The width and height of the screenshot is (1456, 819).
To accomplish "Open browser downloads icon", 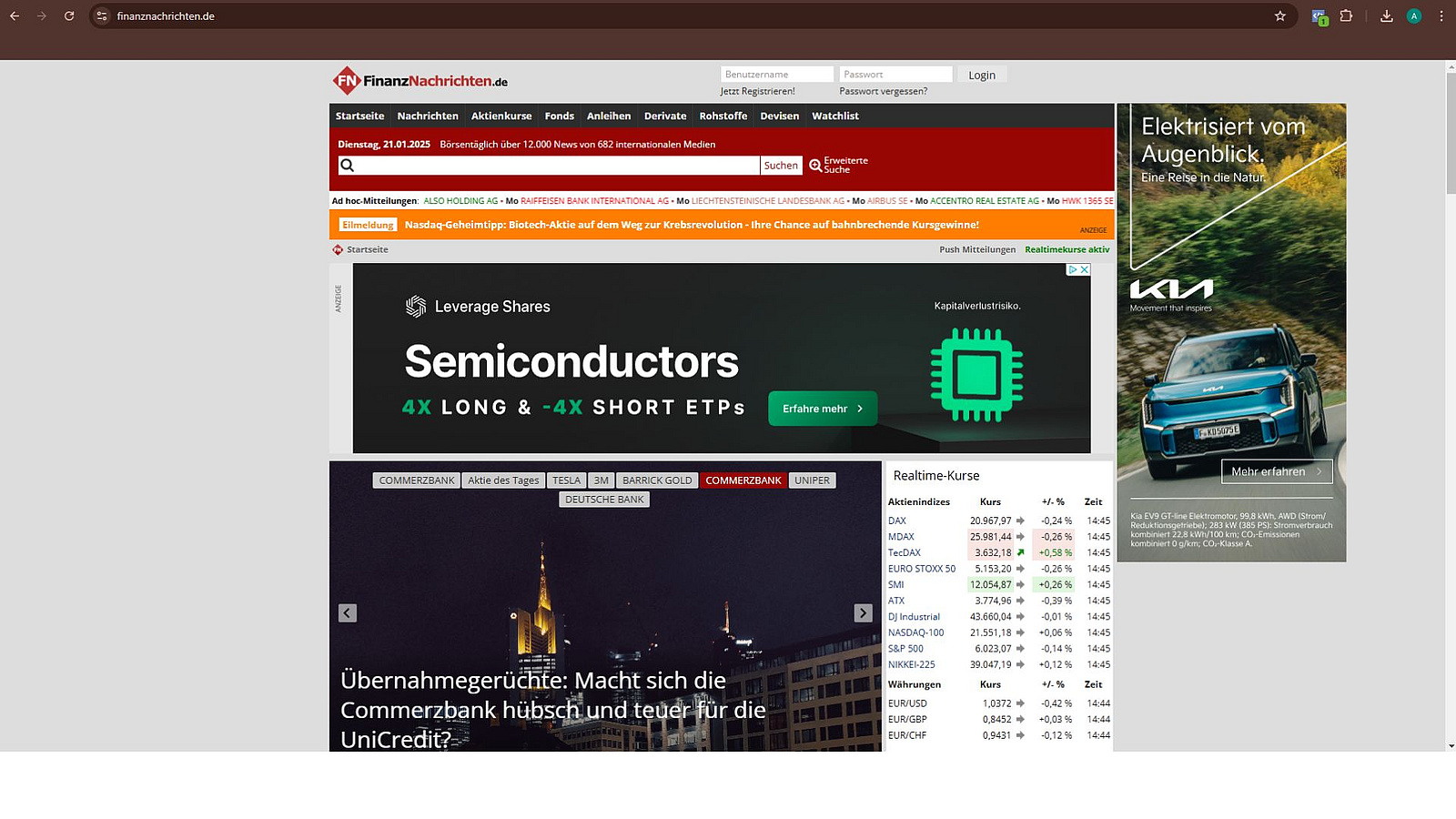I will (1387, 15).
